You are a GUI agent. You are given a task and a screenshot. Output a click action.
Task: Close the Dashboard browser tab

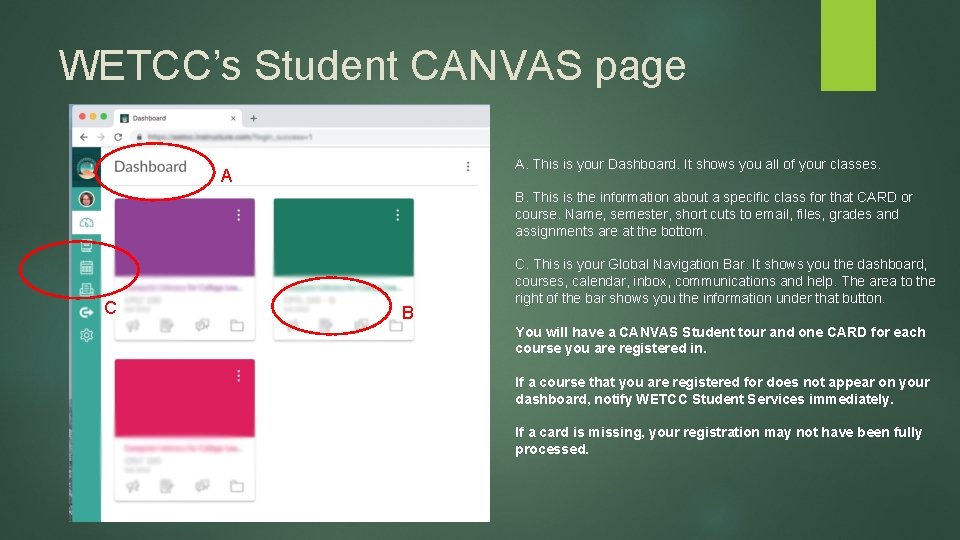point(233,118)
